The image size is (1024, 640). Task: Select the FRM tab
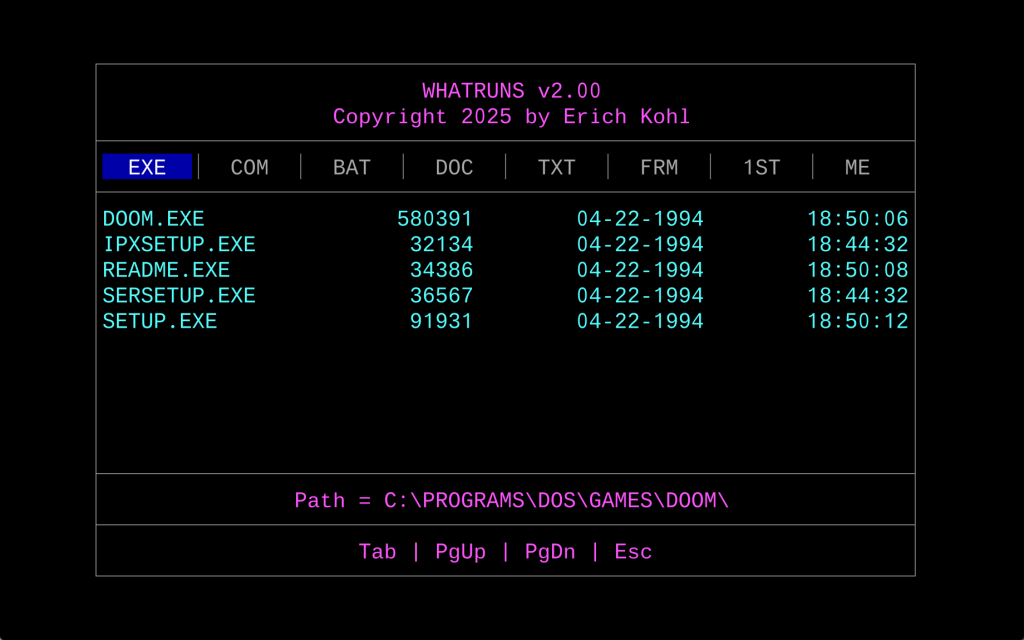(x=659, y=167)
